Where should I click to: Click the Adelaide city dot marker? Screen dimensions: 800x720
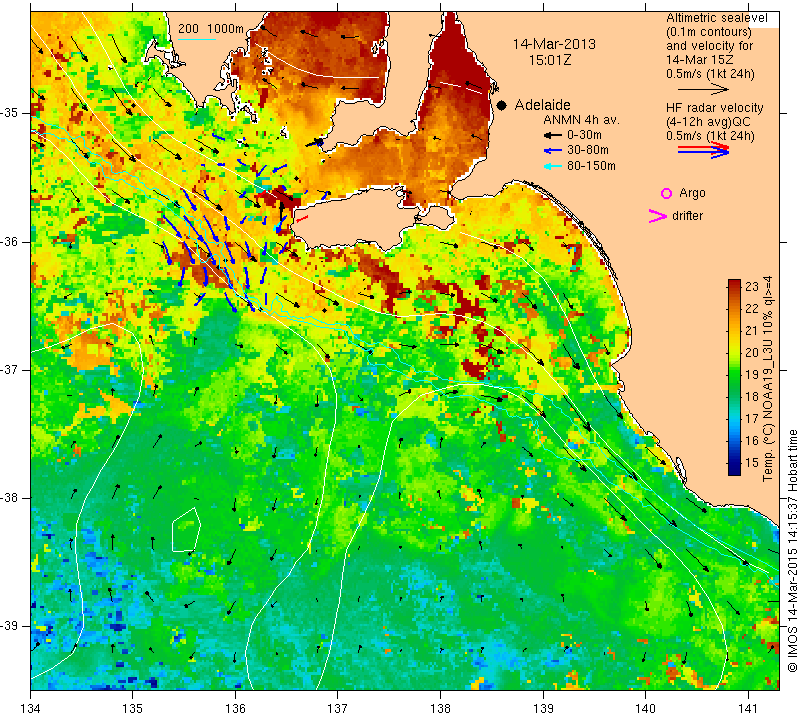tap(502, 105)
